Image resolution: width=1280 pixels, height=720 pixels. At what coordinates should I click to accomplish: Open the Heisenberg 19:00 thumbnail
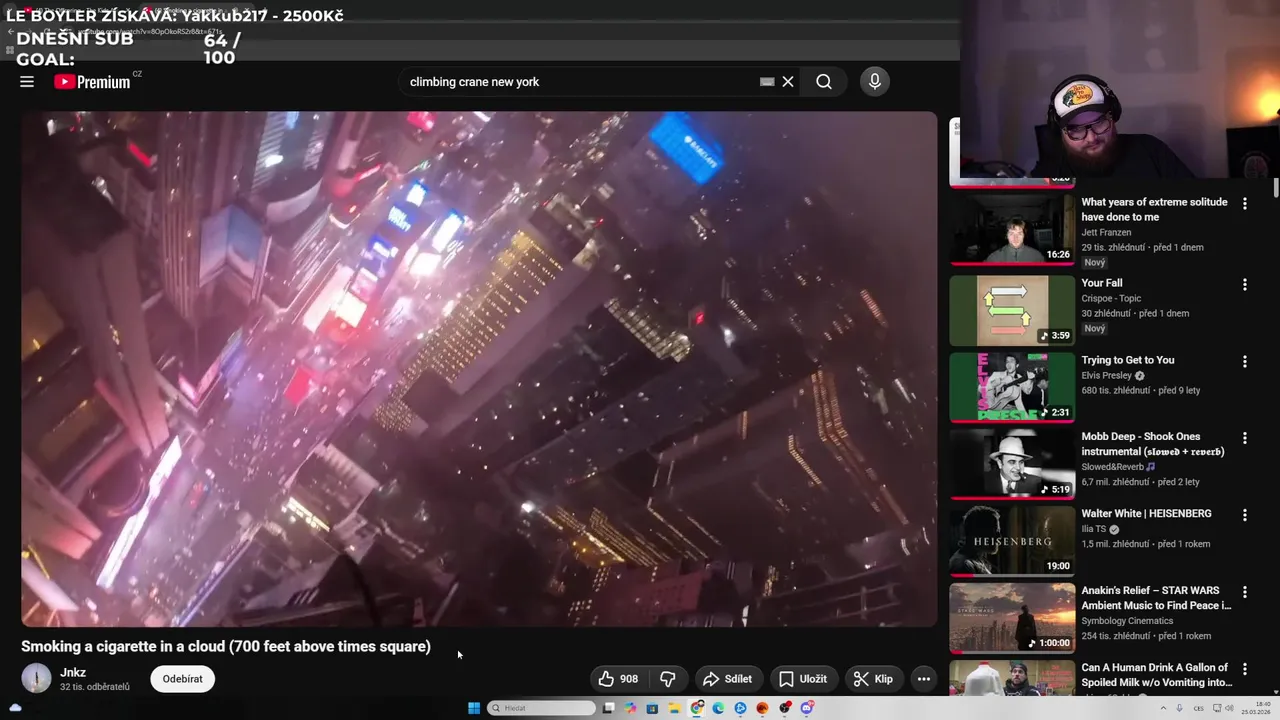coord(1012,541)
